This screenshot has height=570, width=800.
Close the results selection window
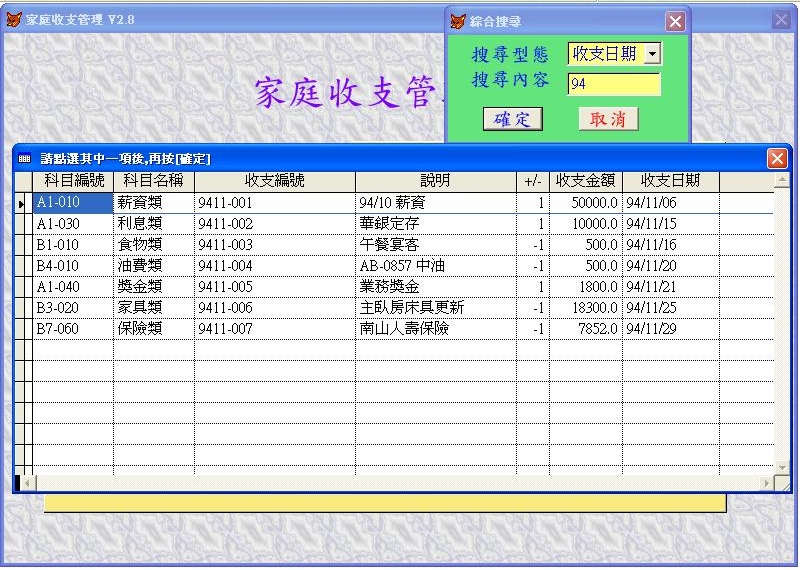[777, 159]
